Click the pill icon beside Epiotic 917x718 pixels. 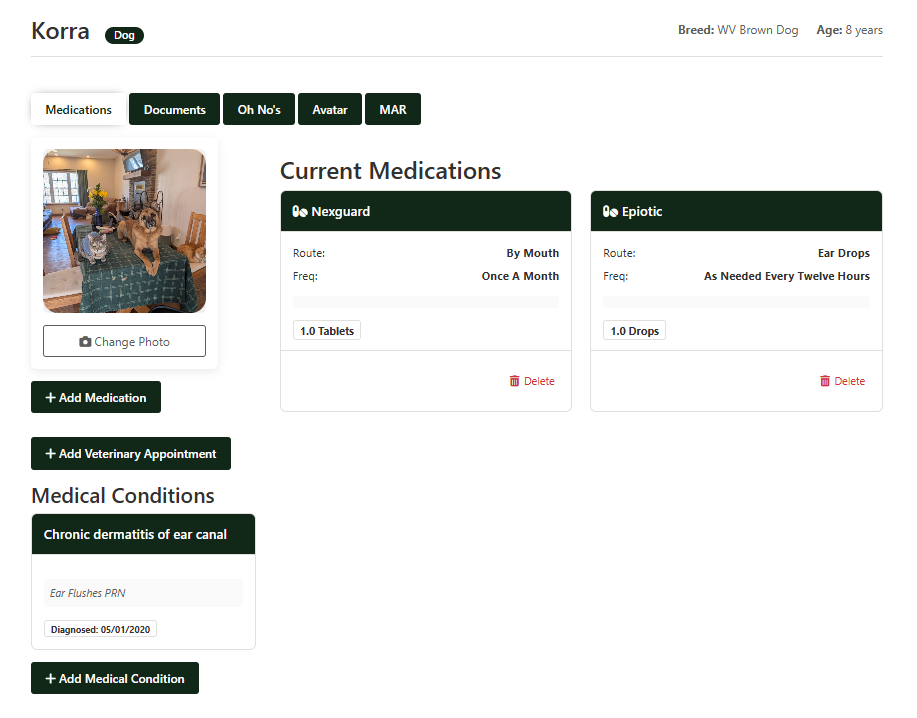pos(610,212)
